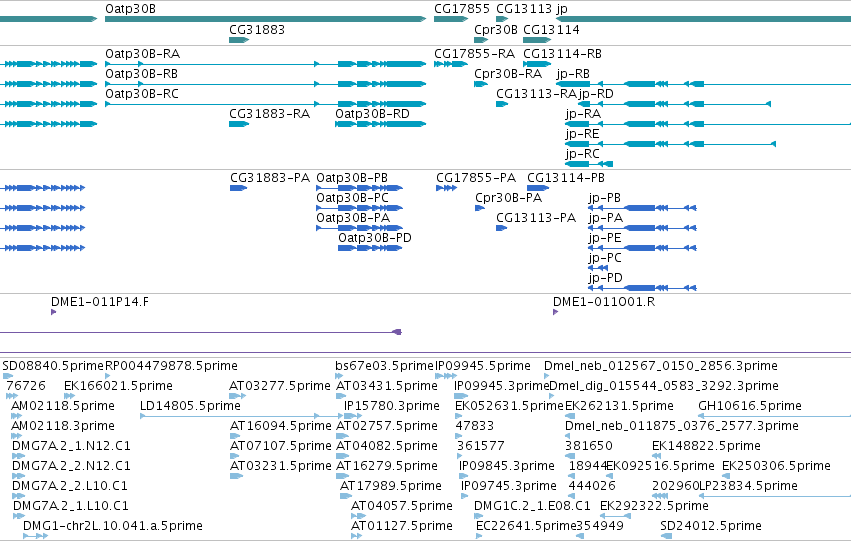The height and width of the screenshot is (541, 851).
Task: Click the Oatp30B-PC protein feature
Action: 359,208
